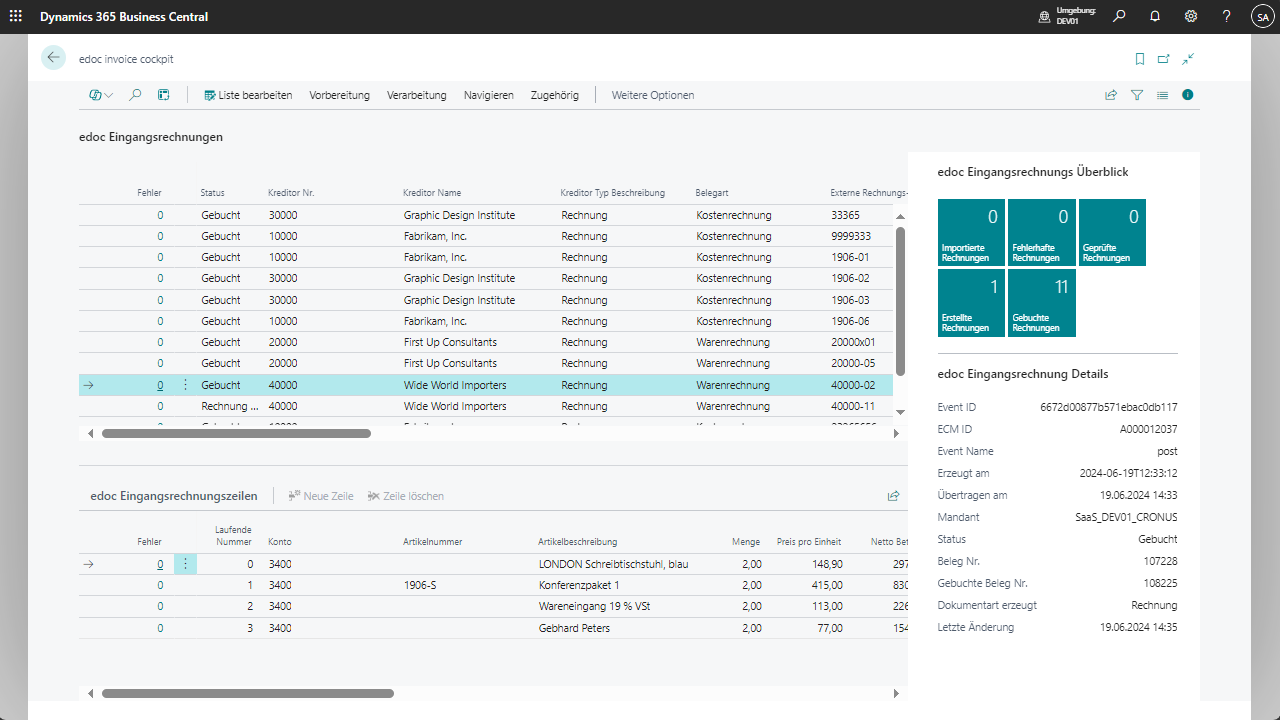Toggle the FactBox info pane icon

coord(1188,95)
